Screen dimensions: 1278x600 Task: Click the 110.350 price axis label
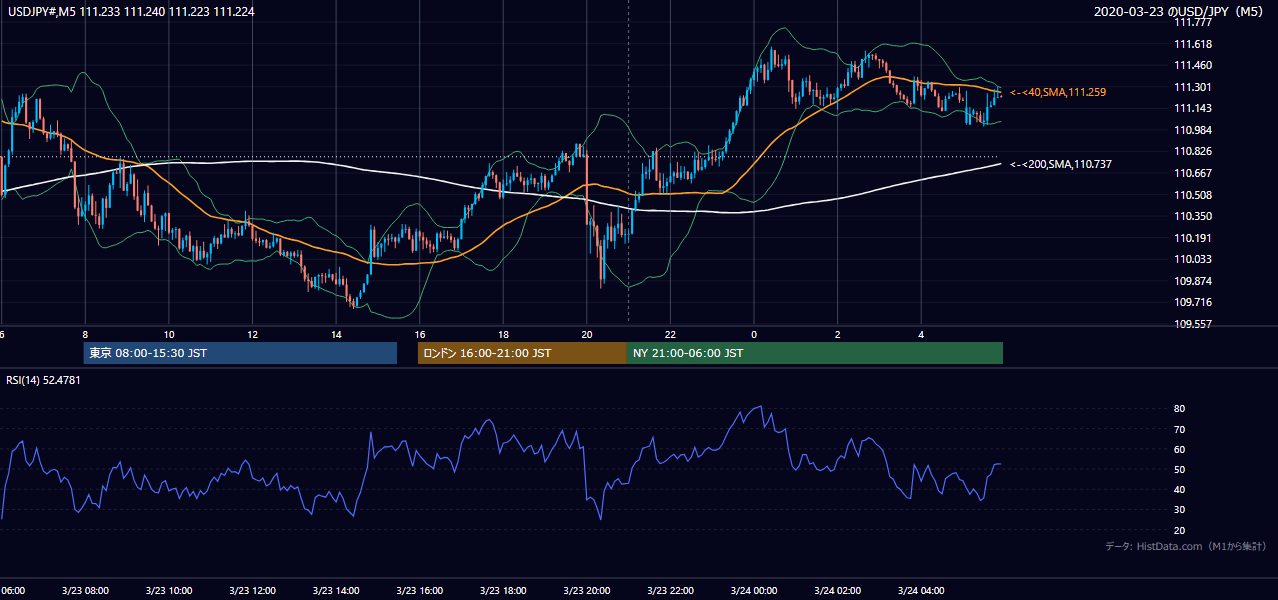(1193, 216)
